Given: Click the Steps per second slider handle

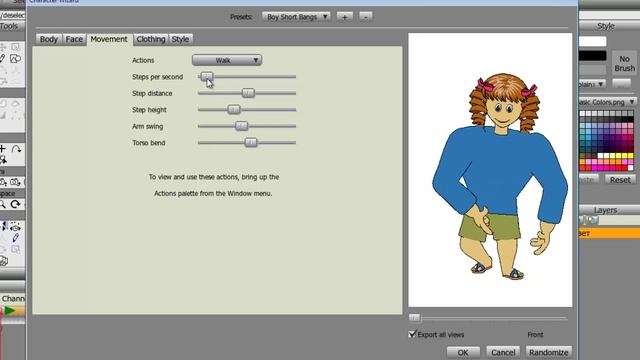Looking at the screenshot, I should click(207, 76).
